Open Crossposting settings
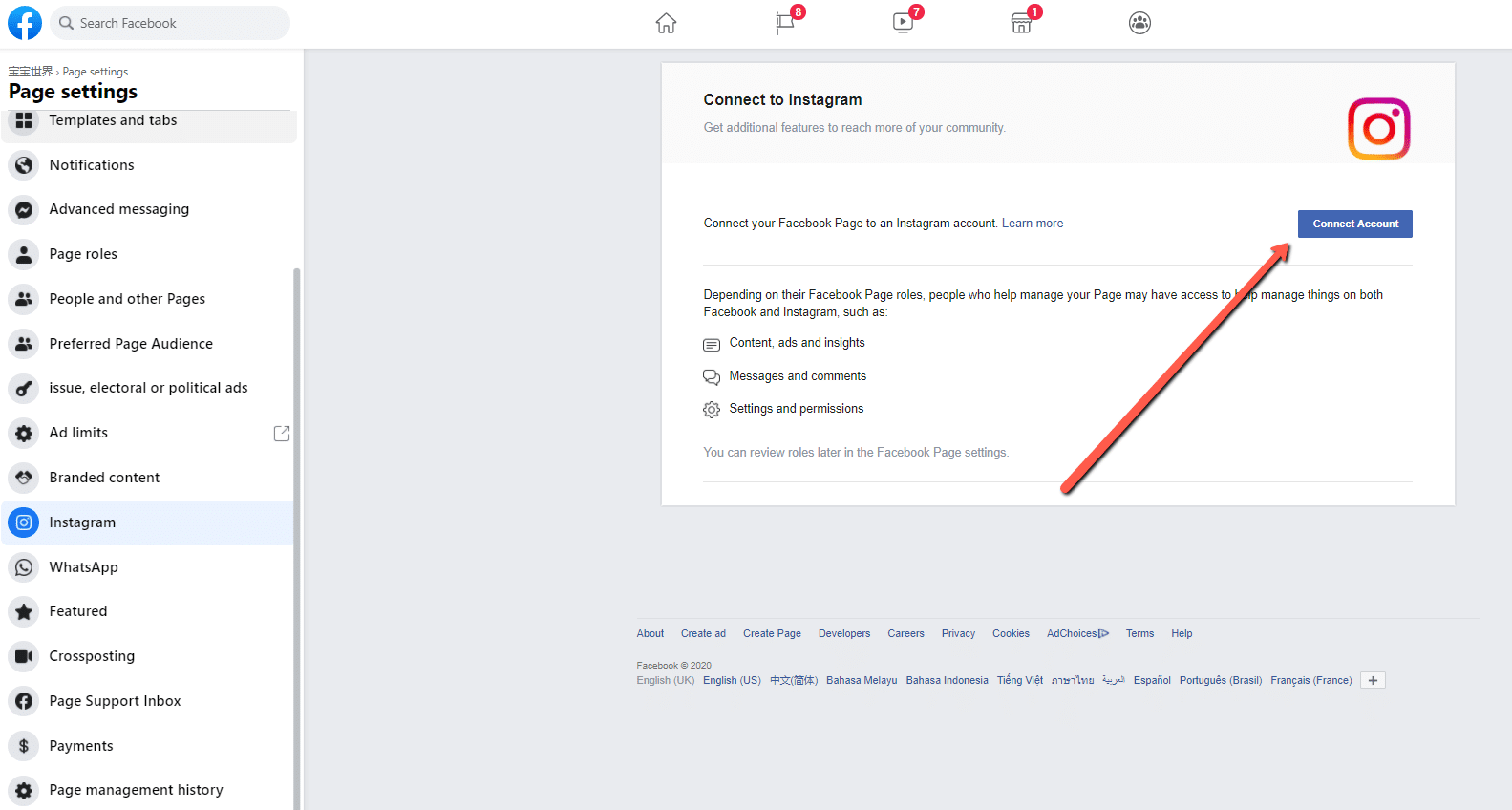This screenshot has width=1512, height=810. [x=92, y=656]
